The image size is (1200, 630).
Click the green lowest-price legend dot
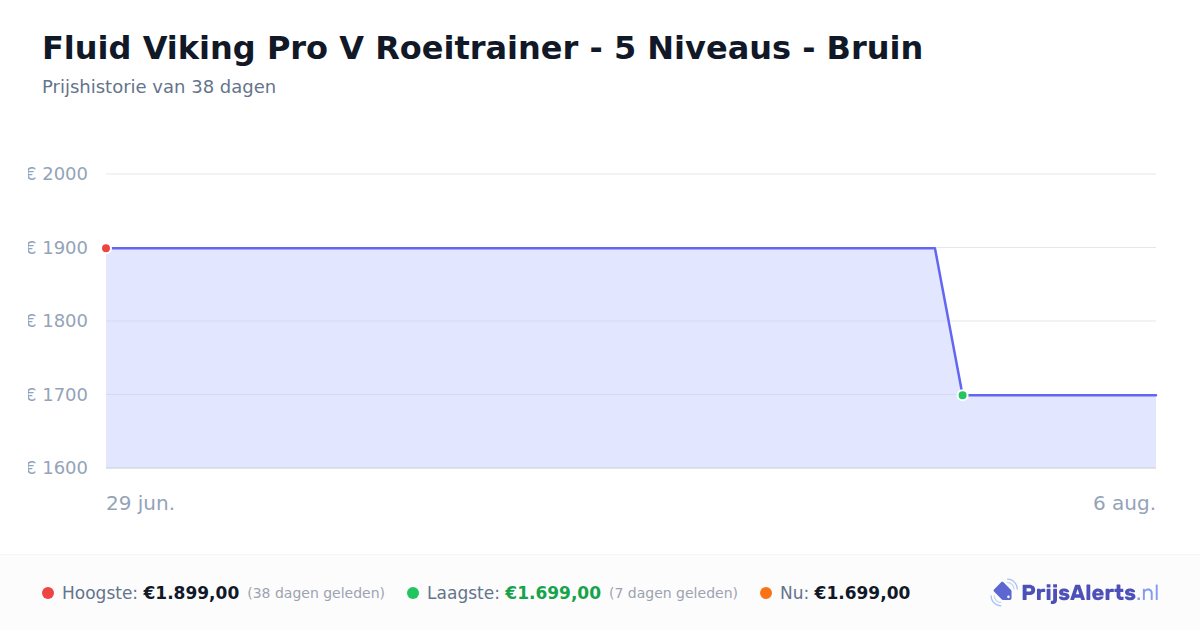click(413, 593)
